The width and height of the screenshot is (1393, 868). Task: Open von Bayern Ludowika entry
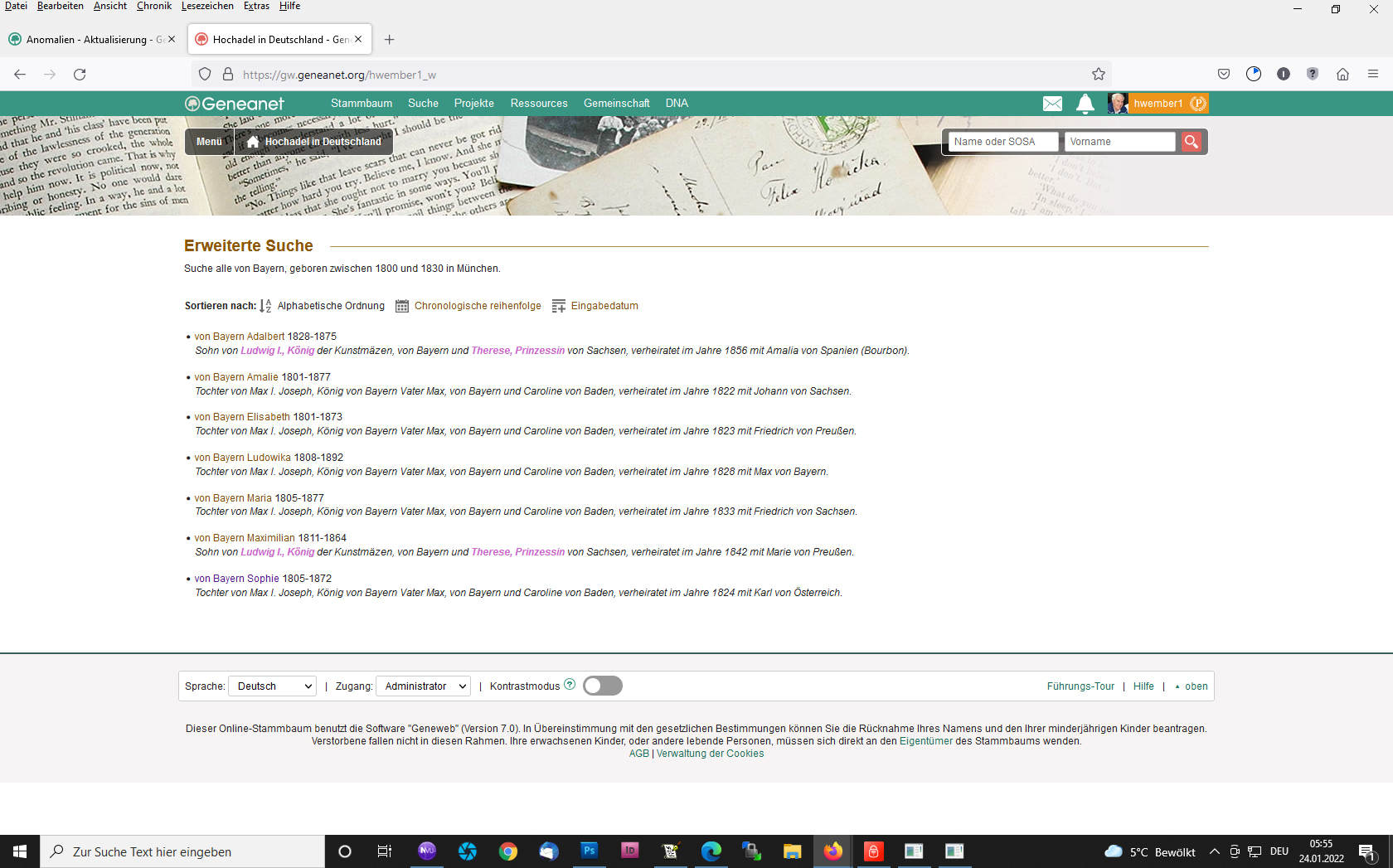[243, 458]
